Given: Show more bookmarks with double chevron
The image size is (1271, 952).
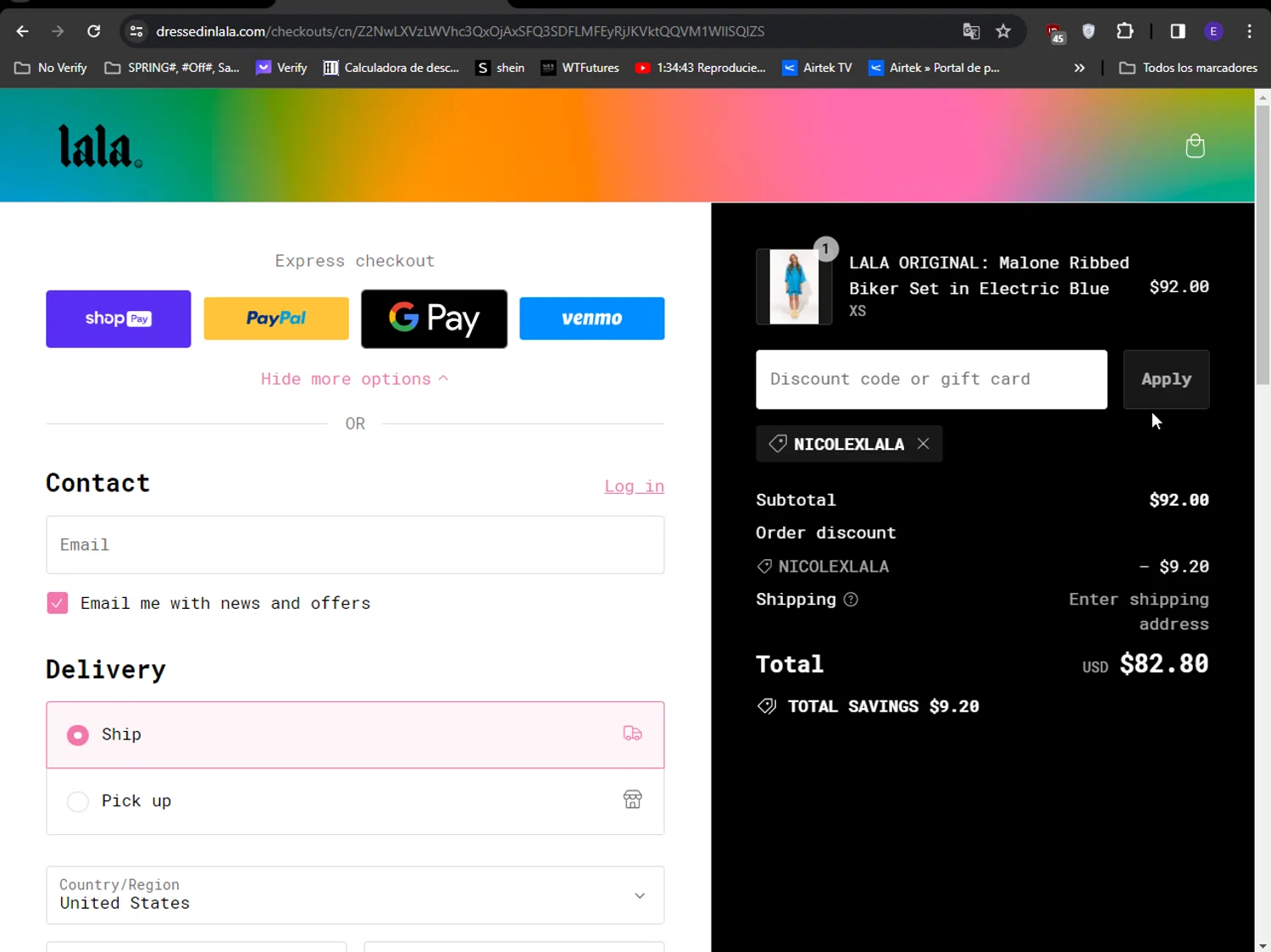Looking at the screenshot, I should click(x=1080, y=68).
